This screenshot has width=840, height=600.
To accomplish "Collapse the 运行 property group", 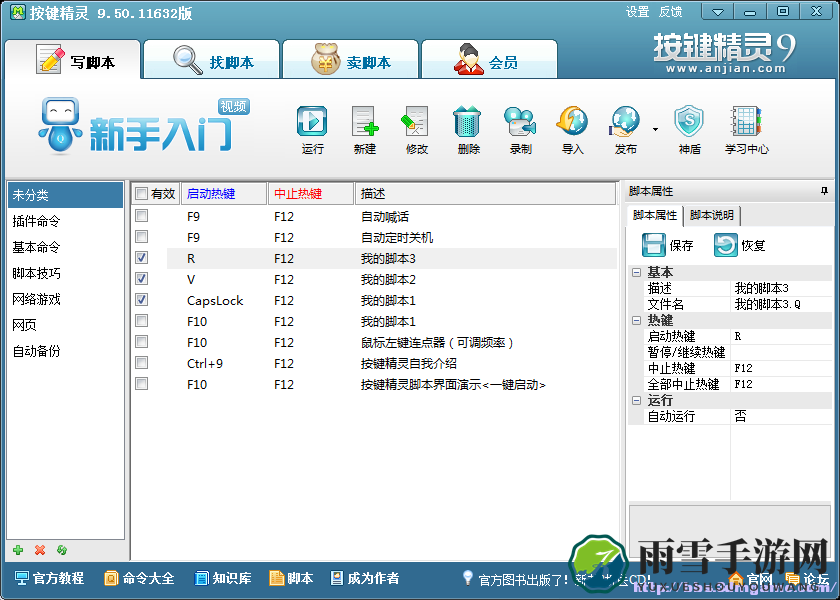I will (x=636, y=400).
